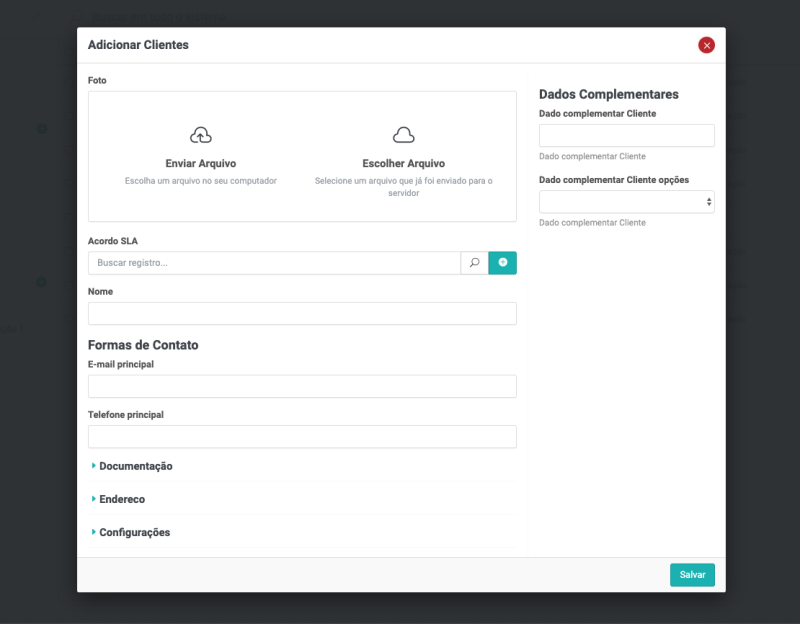Click the cloud icon above Escolher Arquivo
Viewport: 800px width, 624px height.
[x=403, y=135]
